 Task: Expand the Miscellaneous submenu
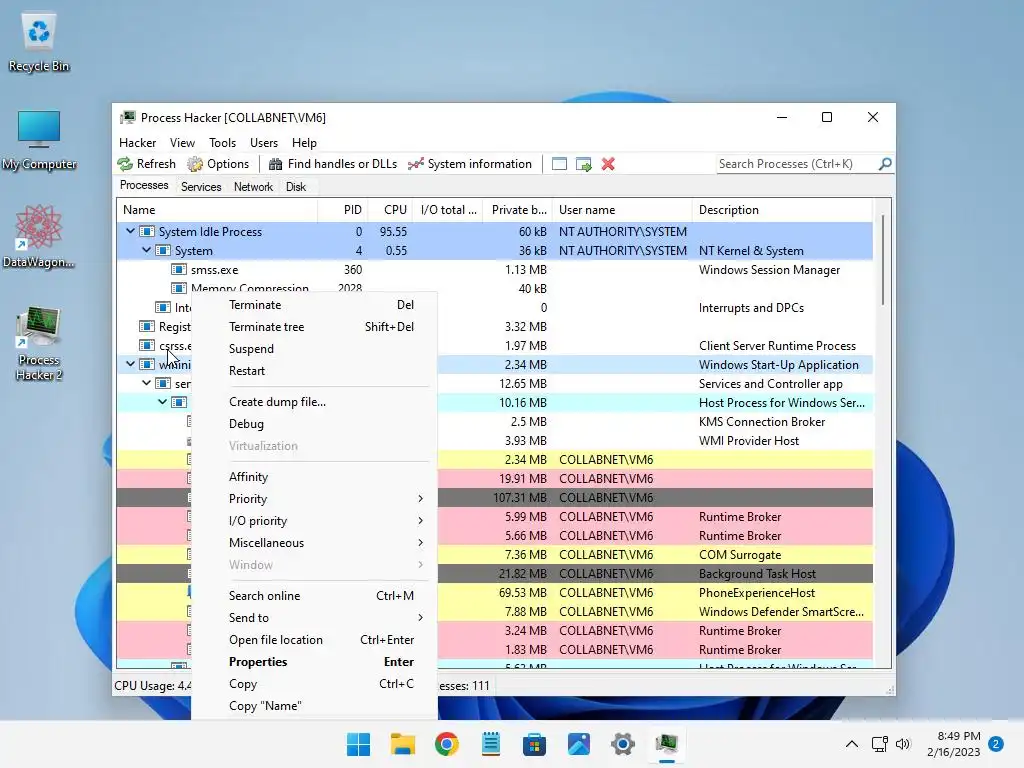(314, 543)
